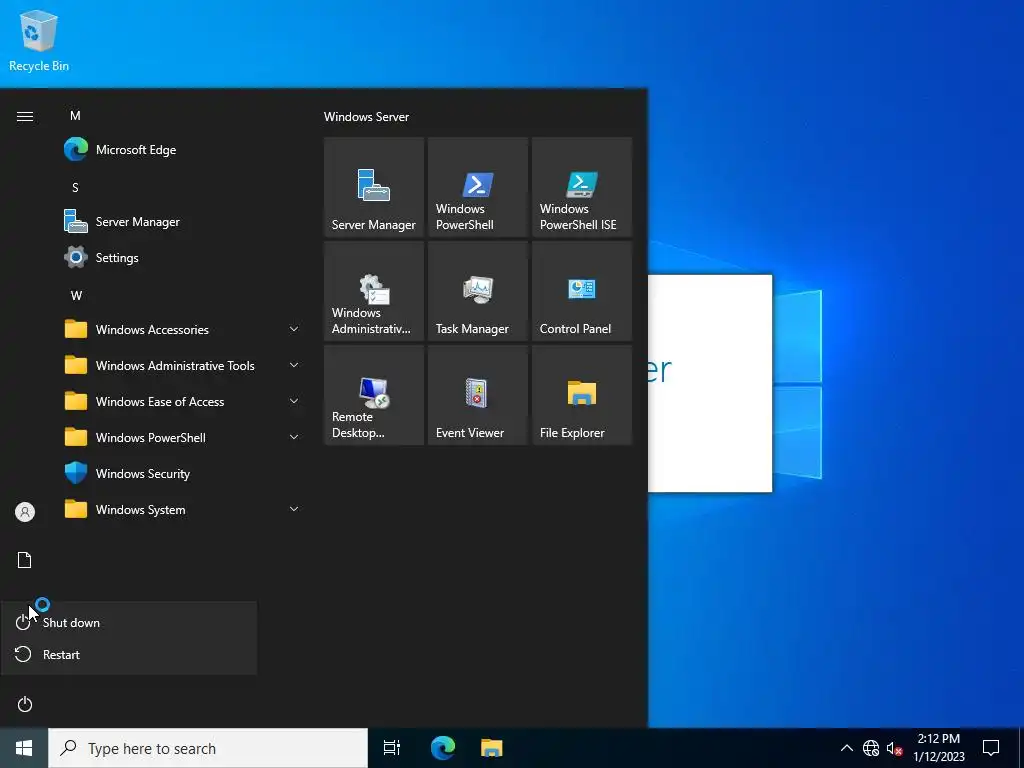Image resolution: width=1024 pixels, height=768 pixels.
Task: Launch the Windows PowerShell tile
Action: (x=477, y=187)
